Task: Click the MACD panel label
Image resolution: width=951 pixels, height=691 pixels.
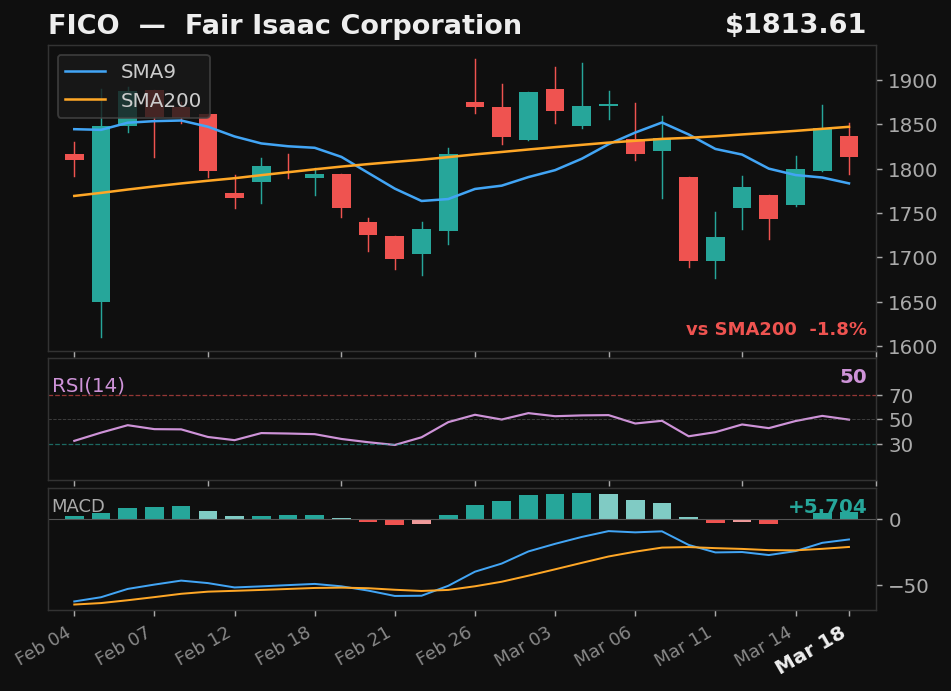Action: pyautogui.click(x=78, y=505)
